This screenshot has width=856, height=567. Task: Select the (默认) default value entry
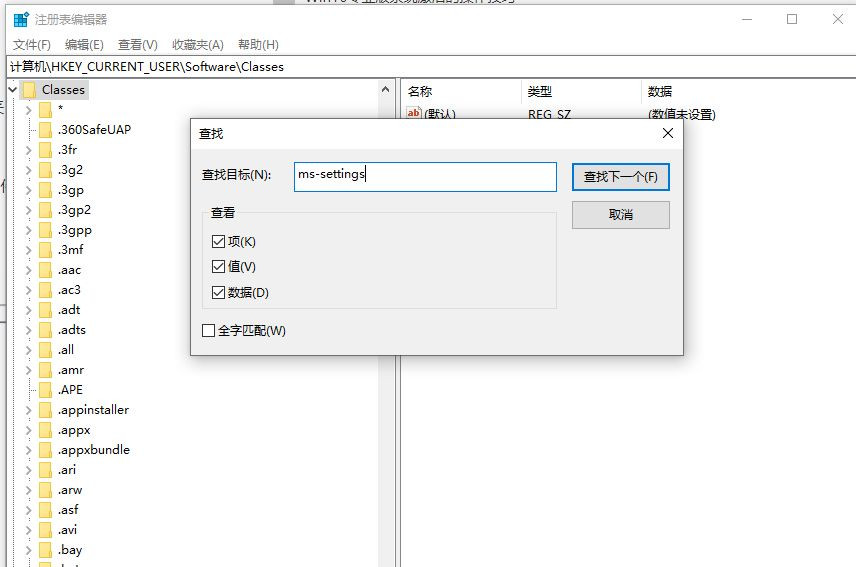click(431, 114)
